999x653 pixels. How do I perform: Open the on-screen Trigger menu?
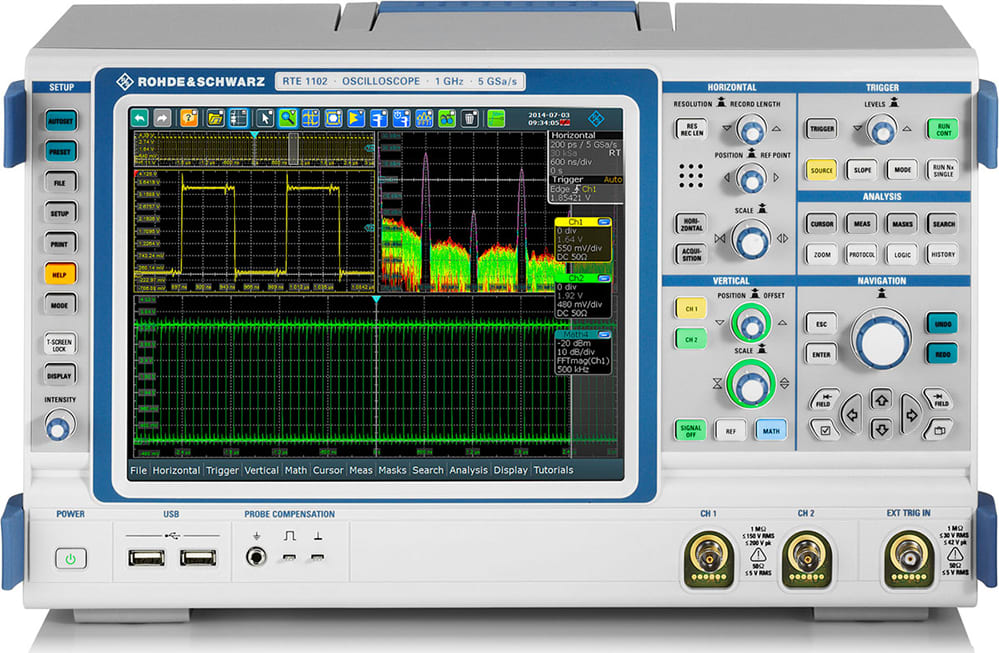click(x=222, y=470)
